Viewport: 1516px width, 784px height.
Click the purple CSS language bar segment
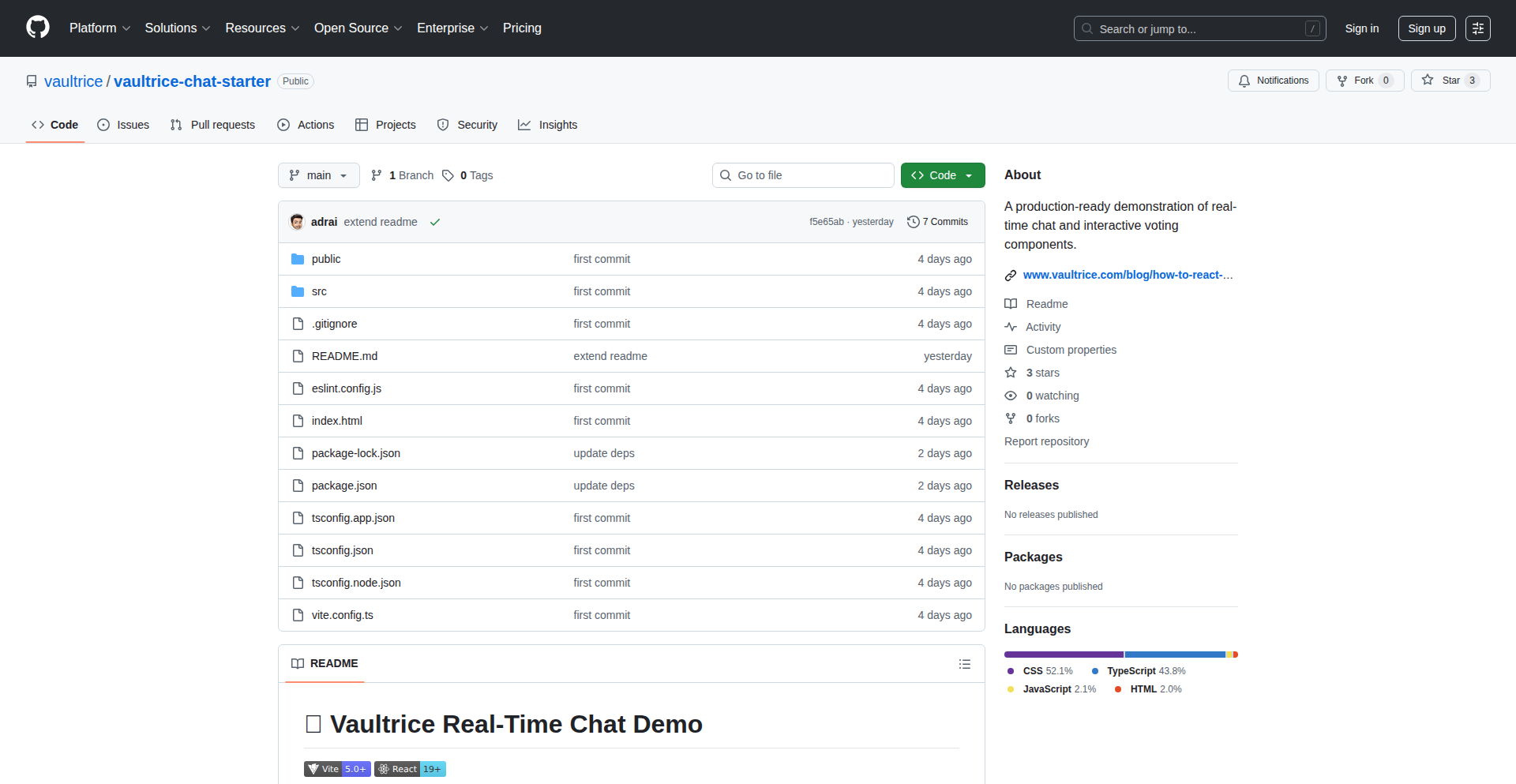coord(1063,655)
